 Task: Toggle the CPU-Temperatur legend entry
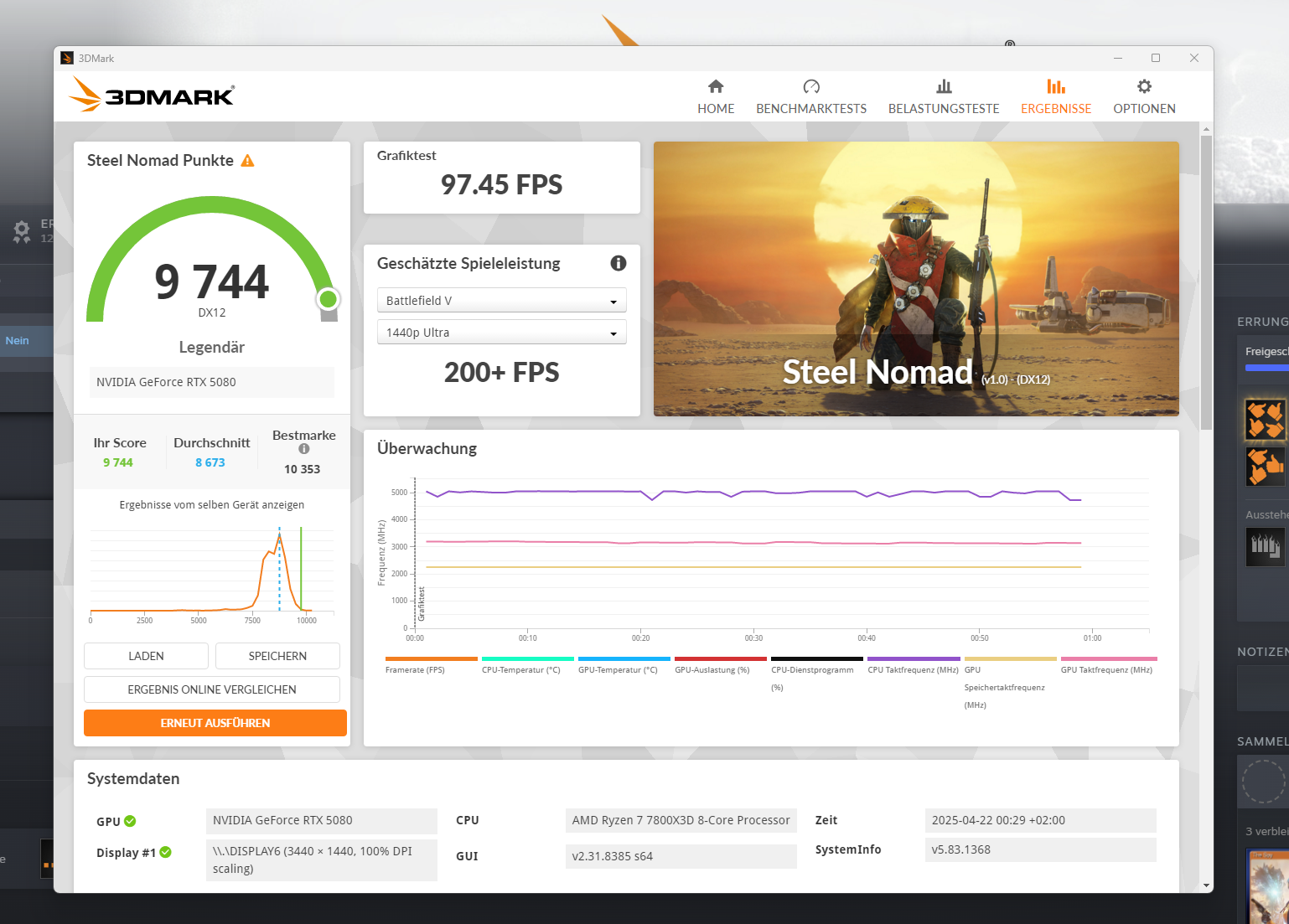527,665
